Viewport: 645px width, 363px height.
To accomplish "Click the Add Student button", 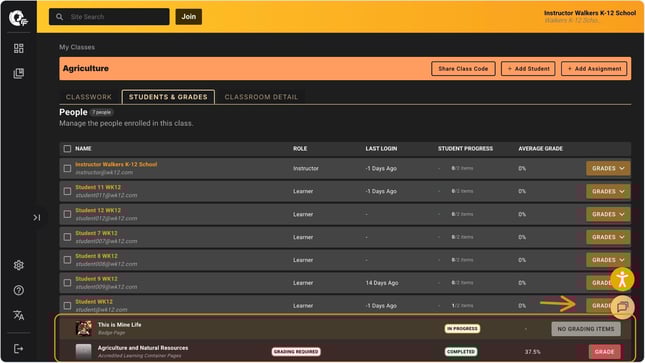I will click(x=528, y=69).
